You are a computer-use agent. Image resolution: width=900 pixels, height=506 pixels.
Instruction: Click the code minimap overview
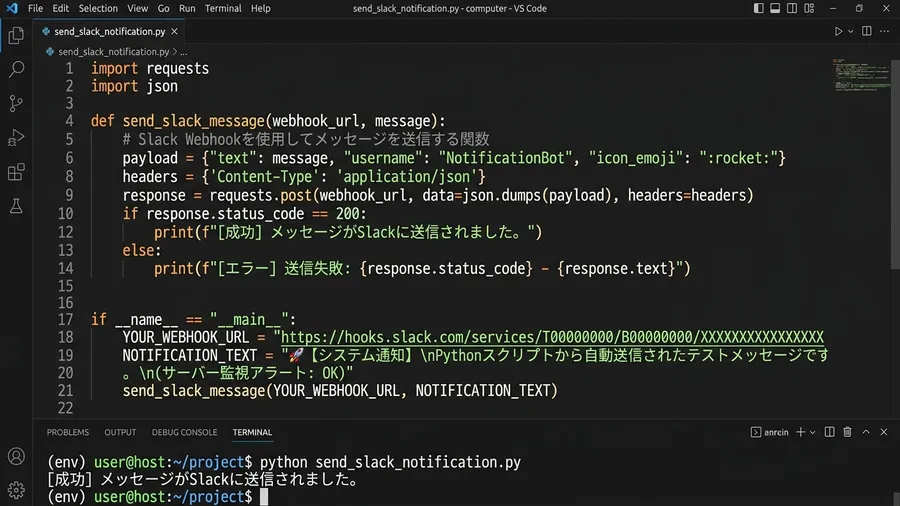click(862, 75)
